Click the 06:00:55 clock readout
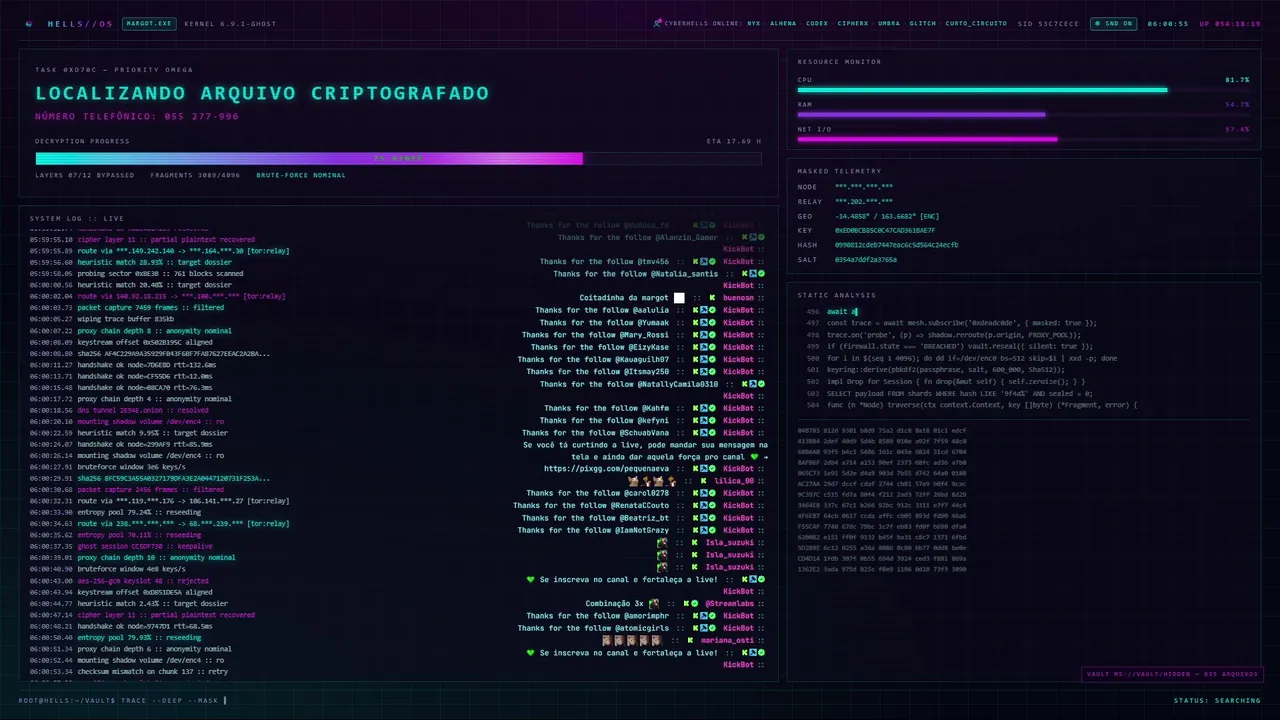Viewport: 1280px width, 720px height. [1168, 23]
